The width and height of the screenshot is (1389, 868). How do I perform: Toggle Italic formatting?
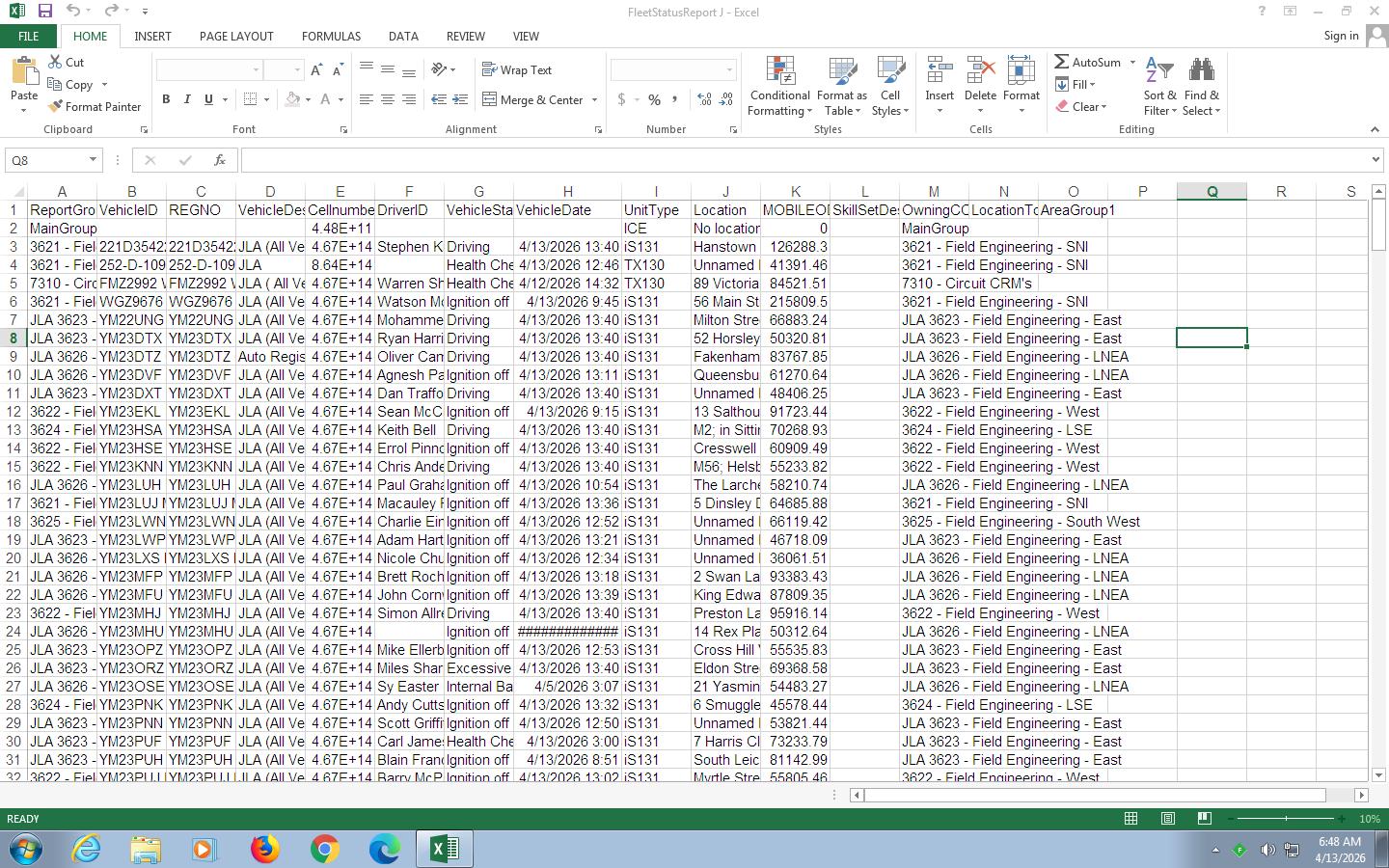tap(187, 99)
